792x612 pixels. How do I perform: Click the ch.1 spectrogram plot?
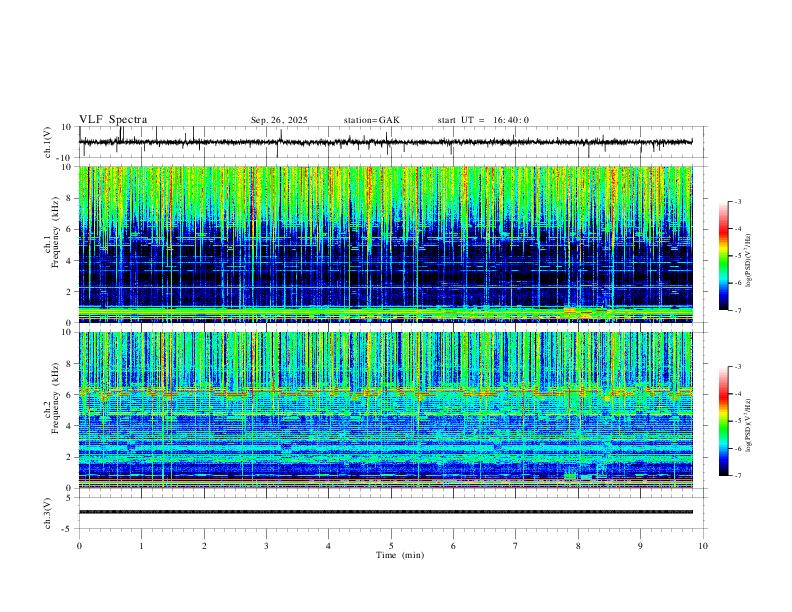[385, 244]
